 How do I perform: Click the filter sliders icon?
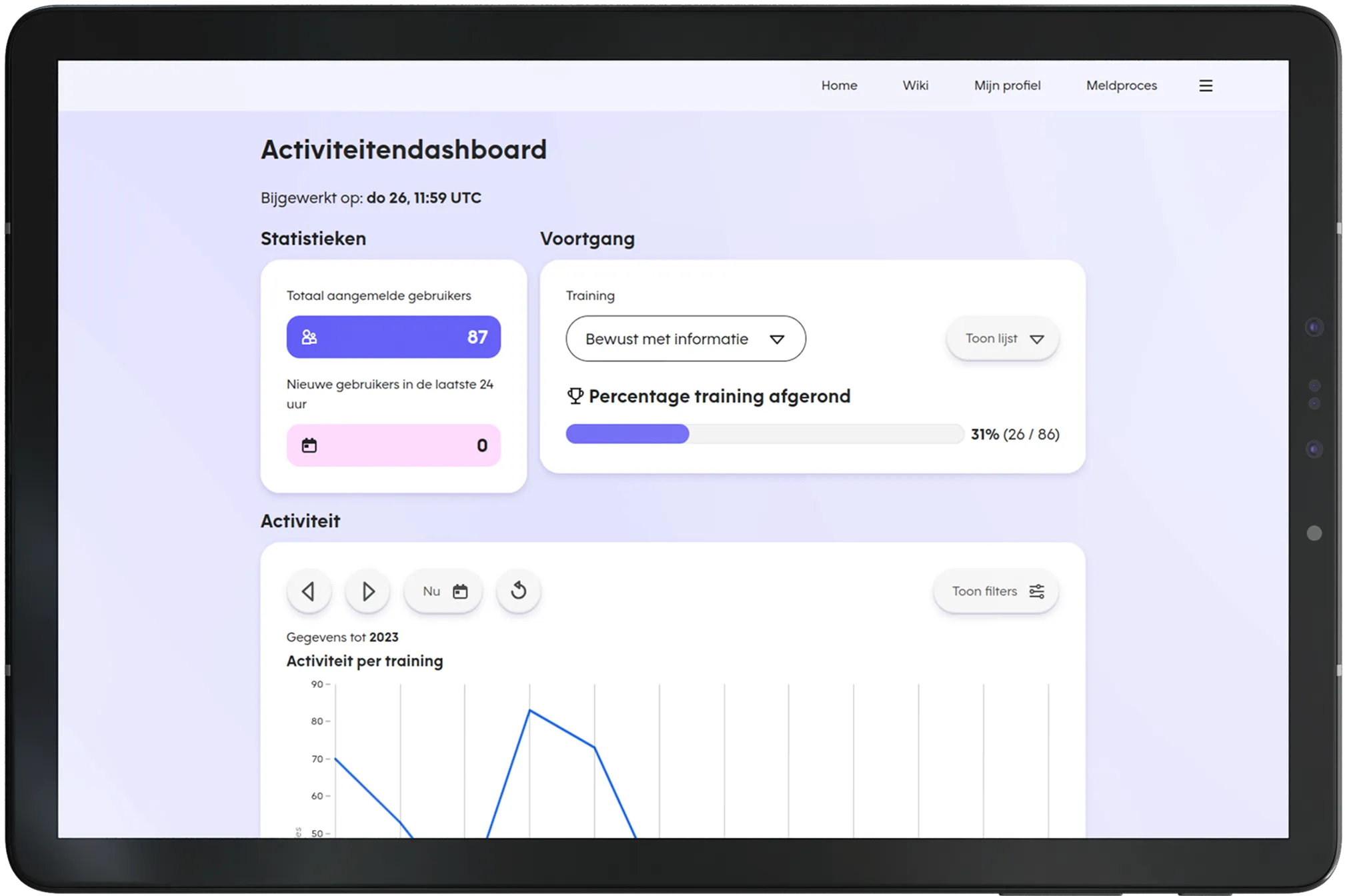click(1036, 591)
